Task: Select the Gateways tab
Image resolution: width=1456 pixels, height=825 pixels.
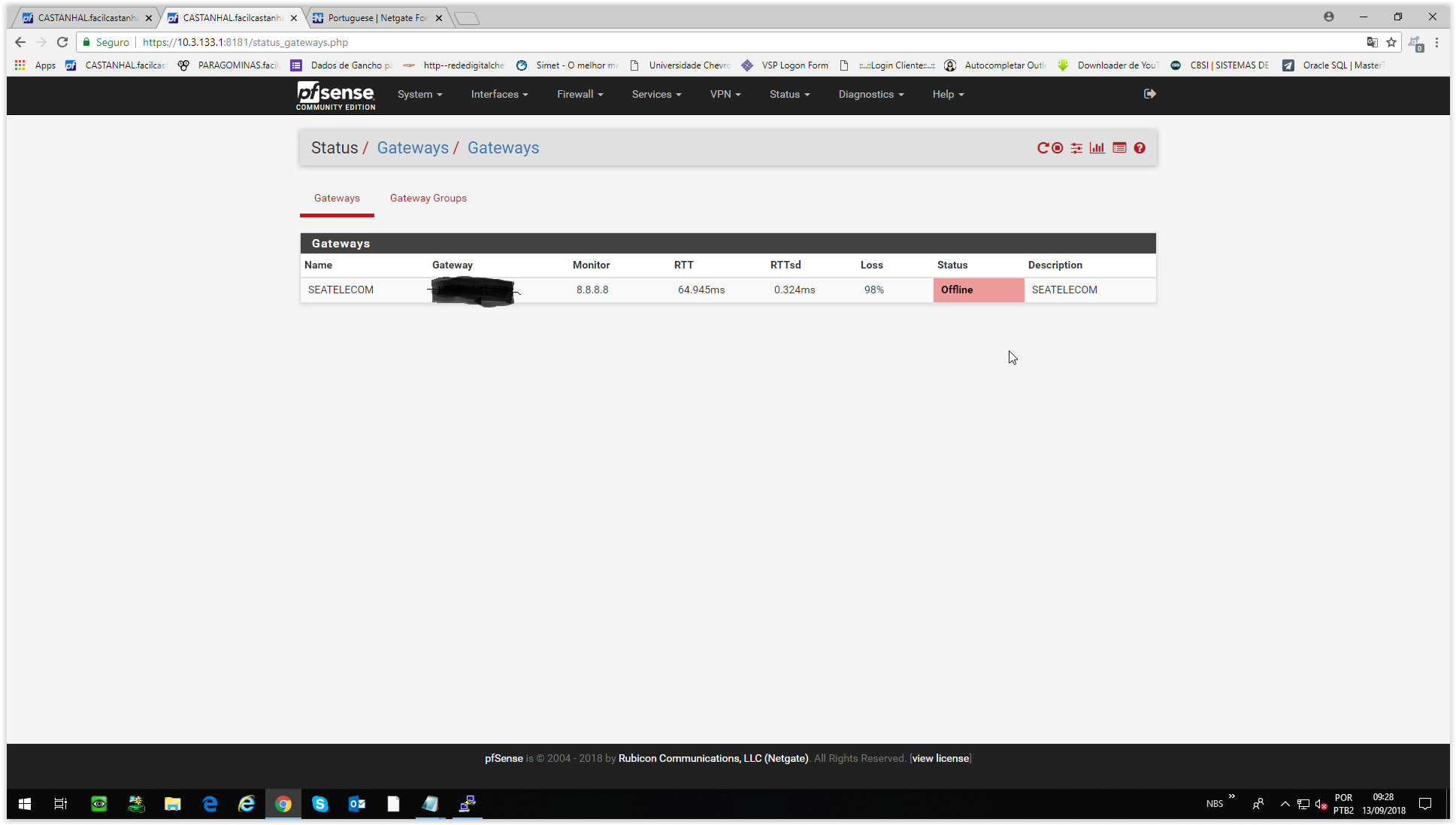Action: [x=337, y=198]
